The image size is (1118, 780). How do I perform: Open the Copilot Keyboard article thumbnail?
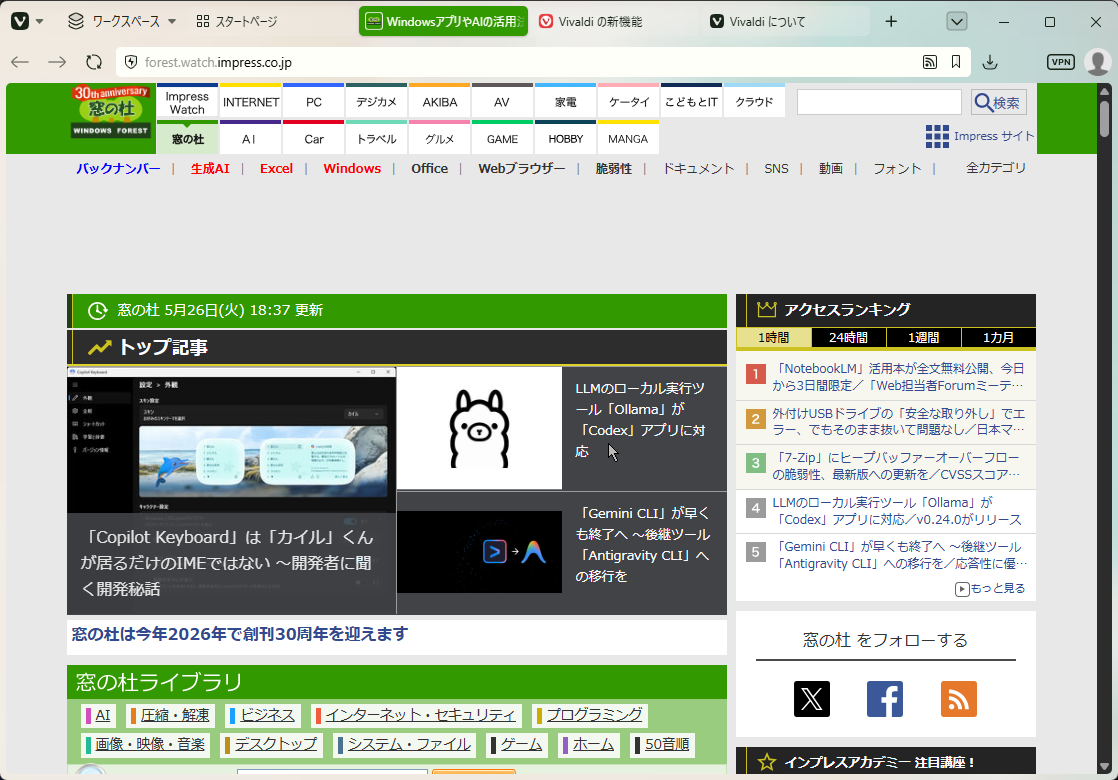point(232,441)
